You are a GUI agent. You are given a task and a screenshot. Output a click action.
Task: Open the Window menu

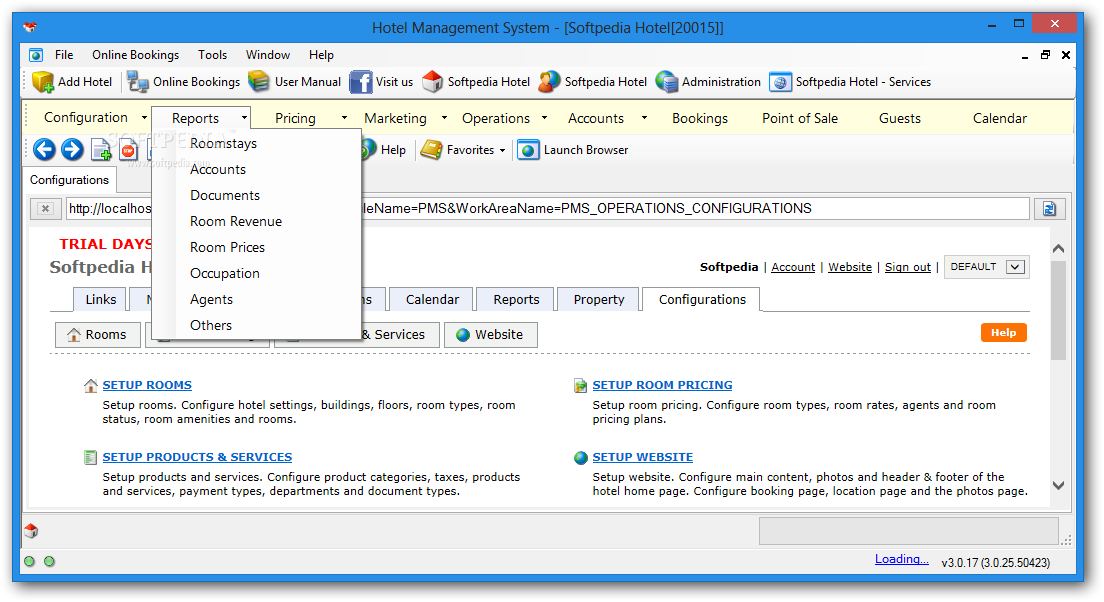[268, 55]
